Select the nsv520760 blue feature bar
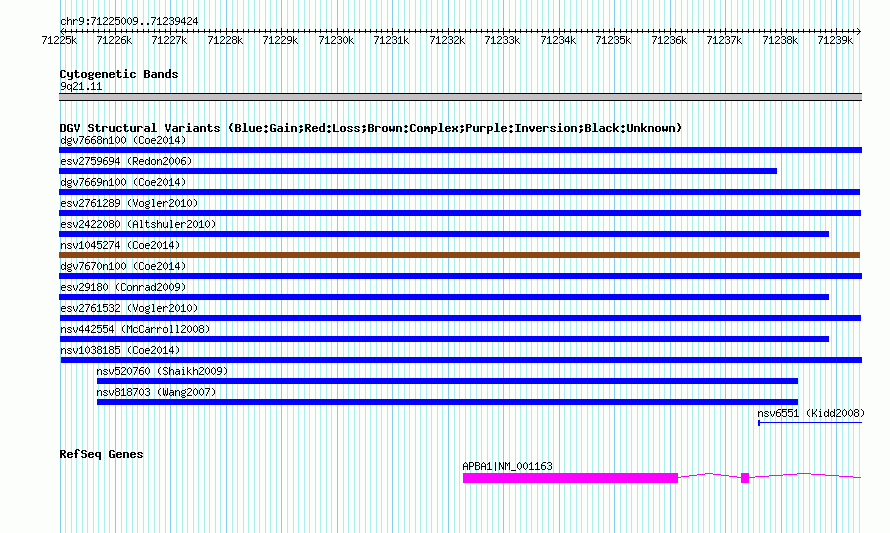 tap(447, 381)
